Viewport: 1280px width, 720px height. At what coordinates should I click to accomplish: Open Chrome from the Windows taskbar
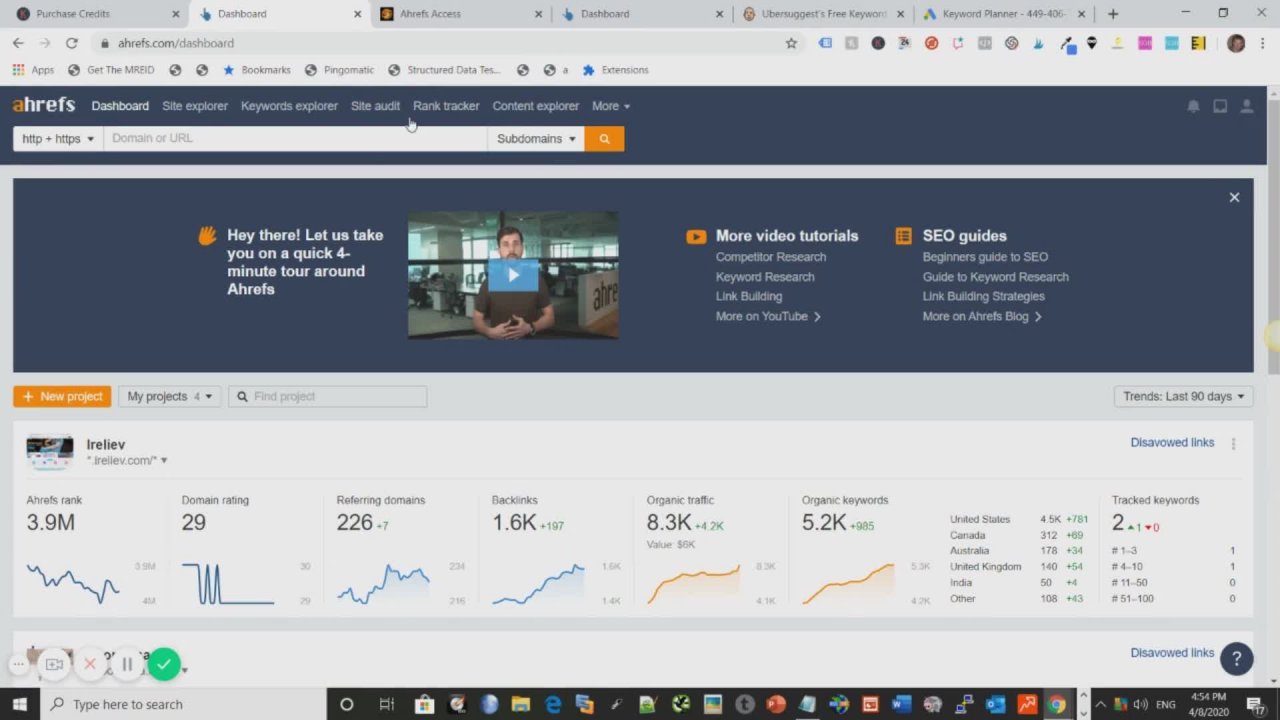(1056, 704)
